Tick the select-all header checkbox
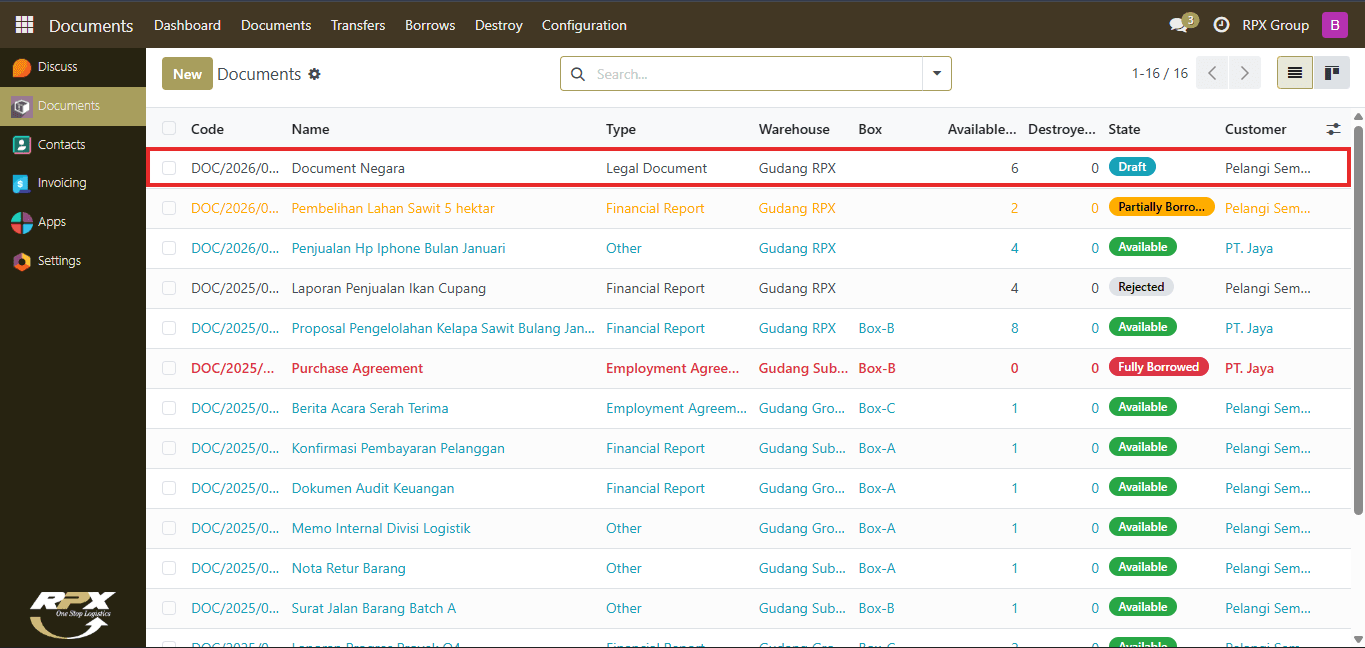The image size is (1365, 648). point(169,128)
